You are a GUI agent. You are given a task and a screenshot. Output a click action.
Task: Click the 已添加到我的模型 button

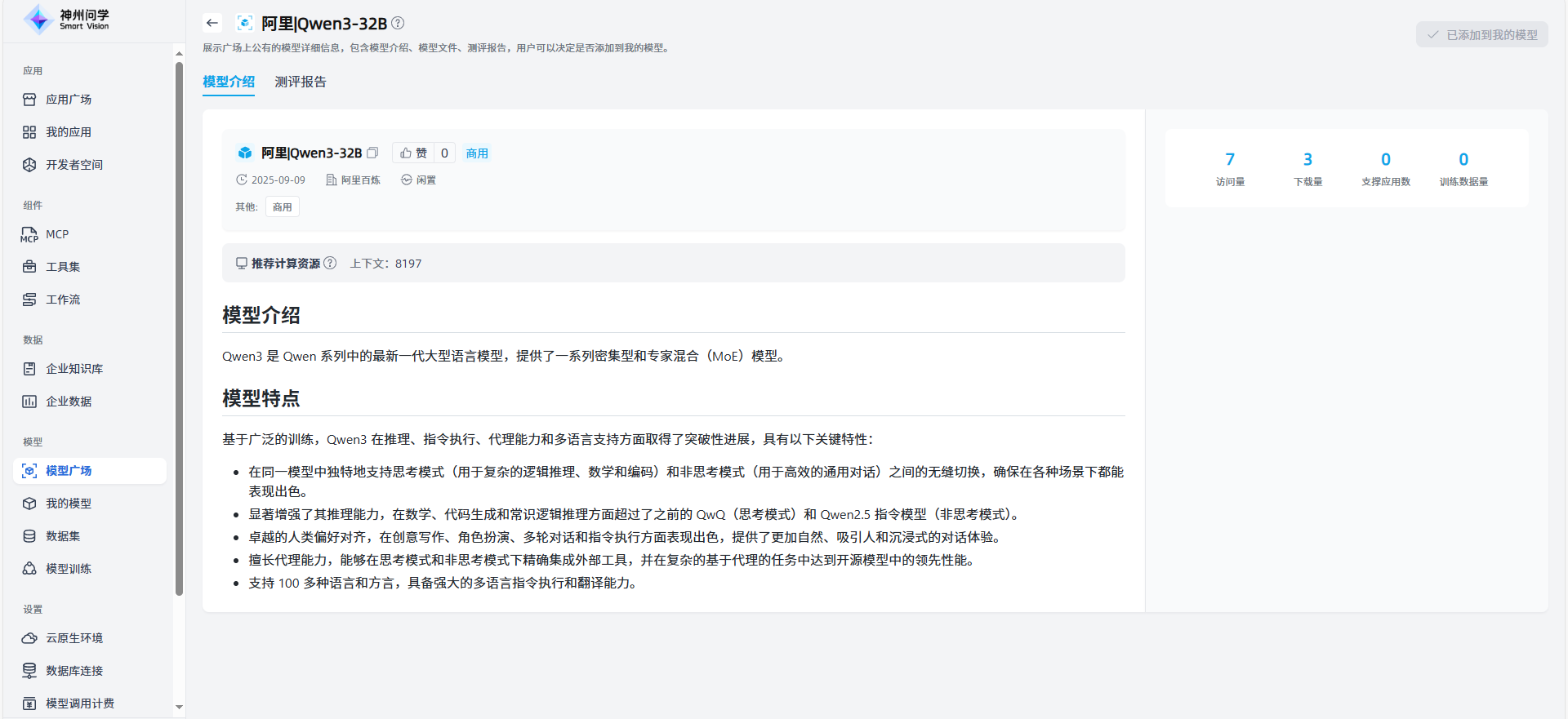(x=1481, y=34)
